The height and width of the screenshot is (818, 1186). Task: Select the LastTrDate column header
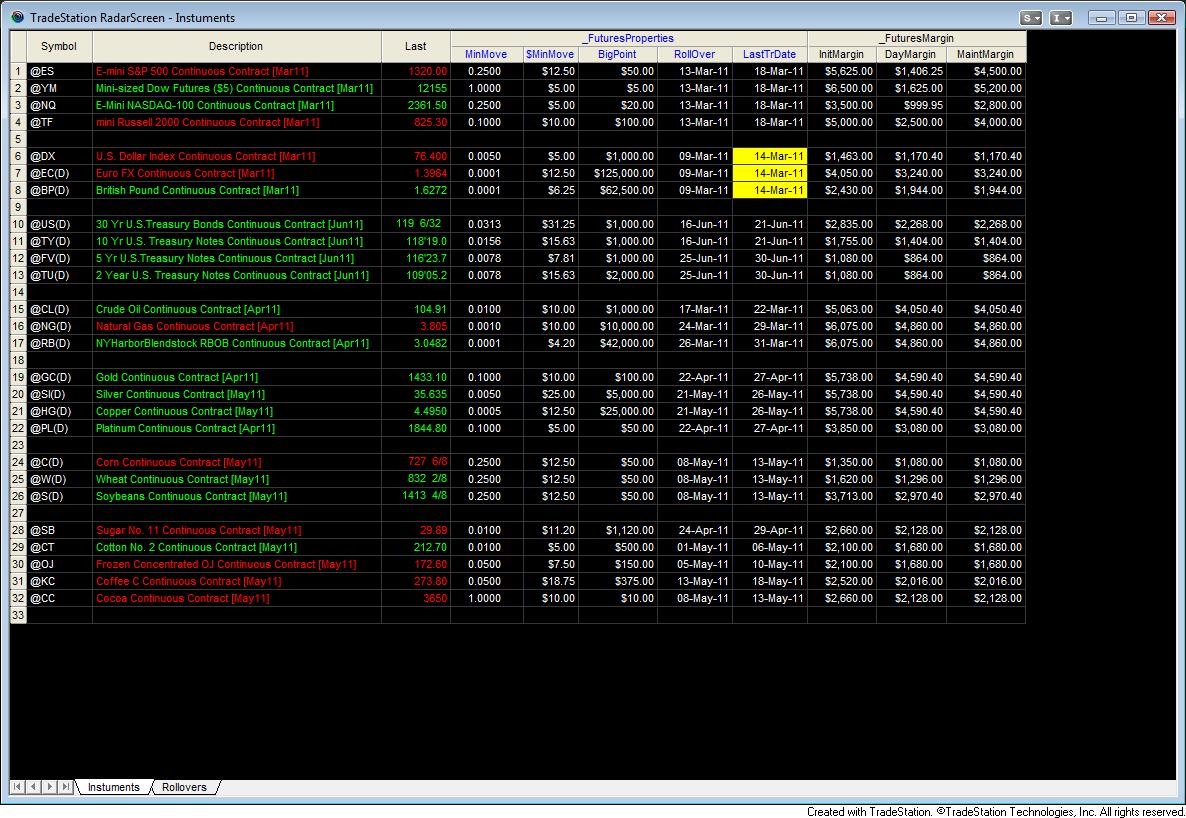coord(769,54)
